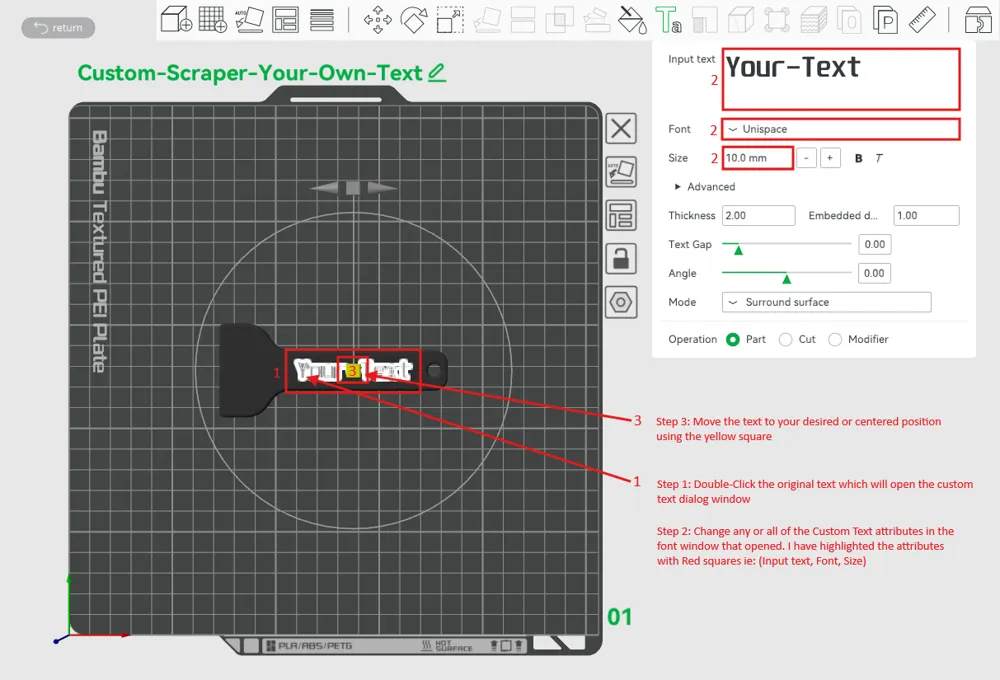Click the Angle value box
The image size is (1000, 680).
874,273
